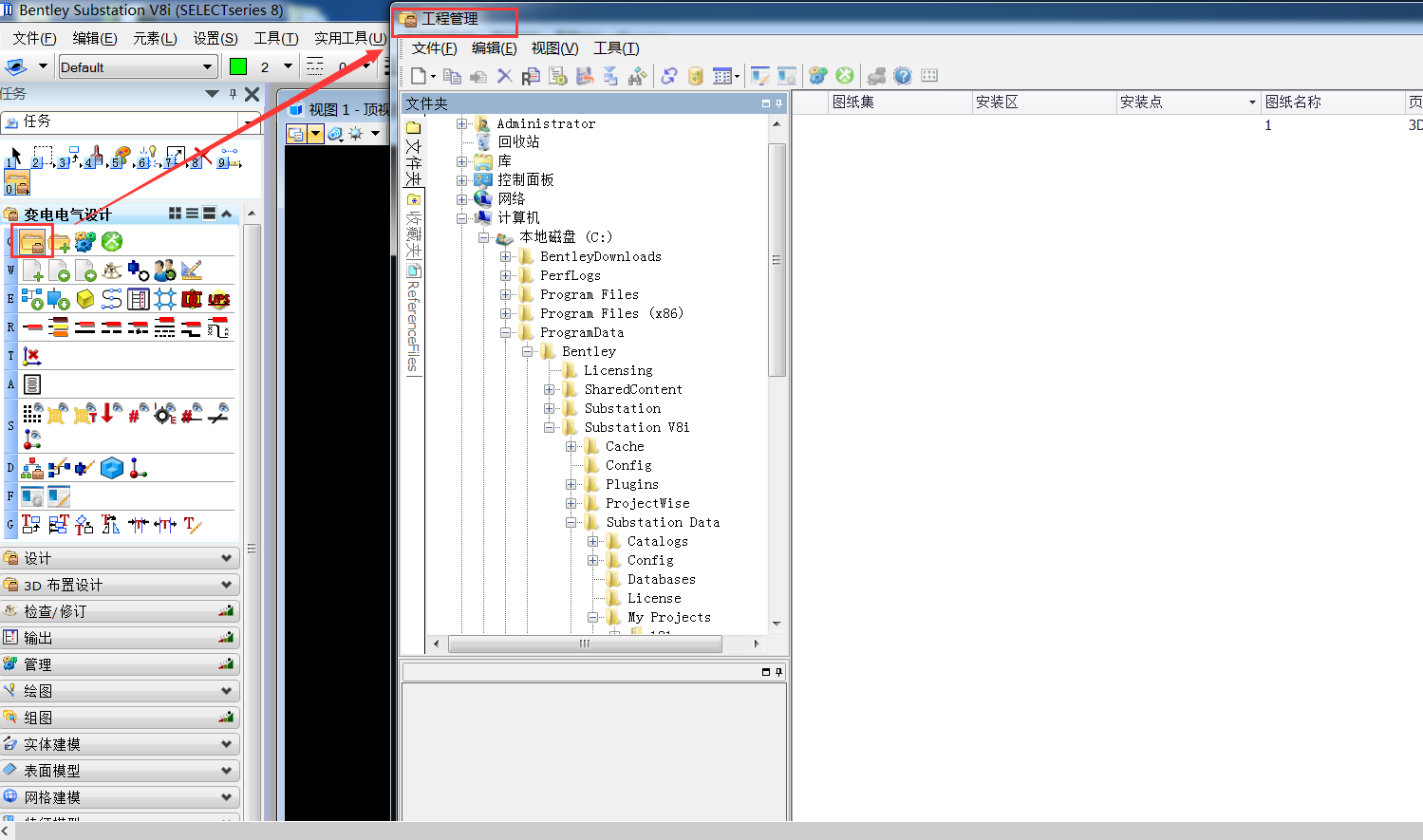1423x840 pixels.
Task: Click the blue question mark help icon
Action: coord(903,76)
